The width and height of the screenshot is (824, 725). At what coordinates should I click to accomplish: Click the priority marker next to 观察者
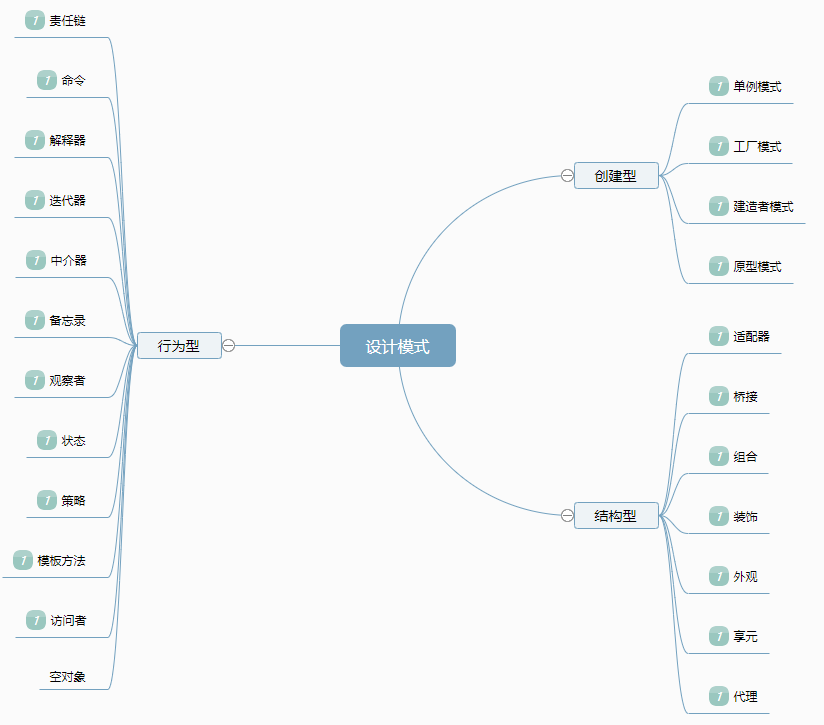pos(35,380)
